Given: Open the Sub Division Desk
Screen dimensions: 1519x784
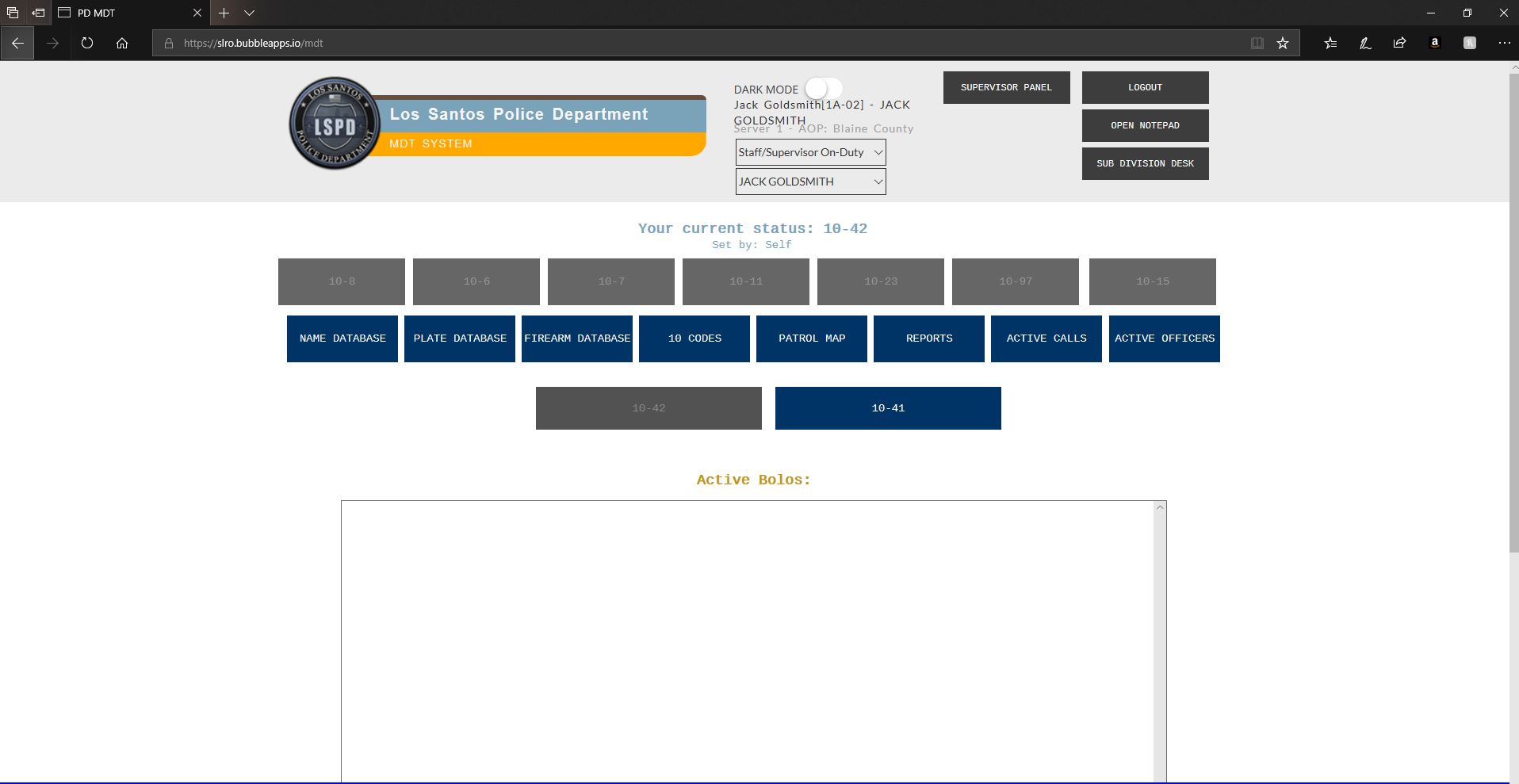Looking at the screenshot, I should (x=1146, y=163).
